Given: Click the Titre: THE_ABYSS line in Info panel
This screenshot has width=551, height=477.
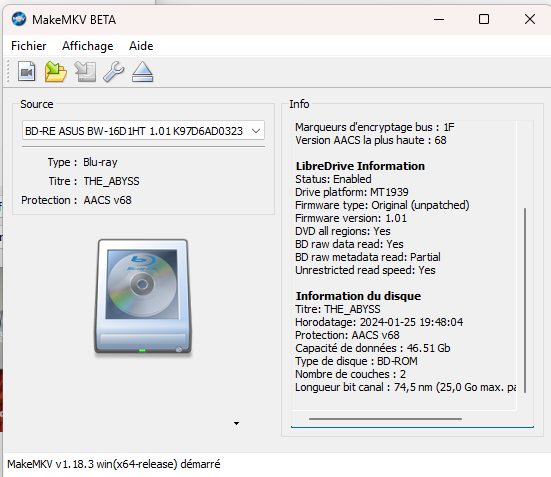Looking at the screenshot, I should tap(338, 309).
